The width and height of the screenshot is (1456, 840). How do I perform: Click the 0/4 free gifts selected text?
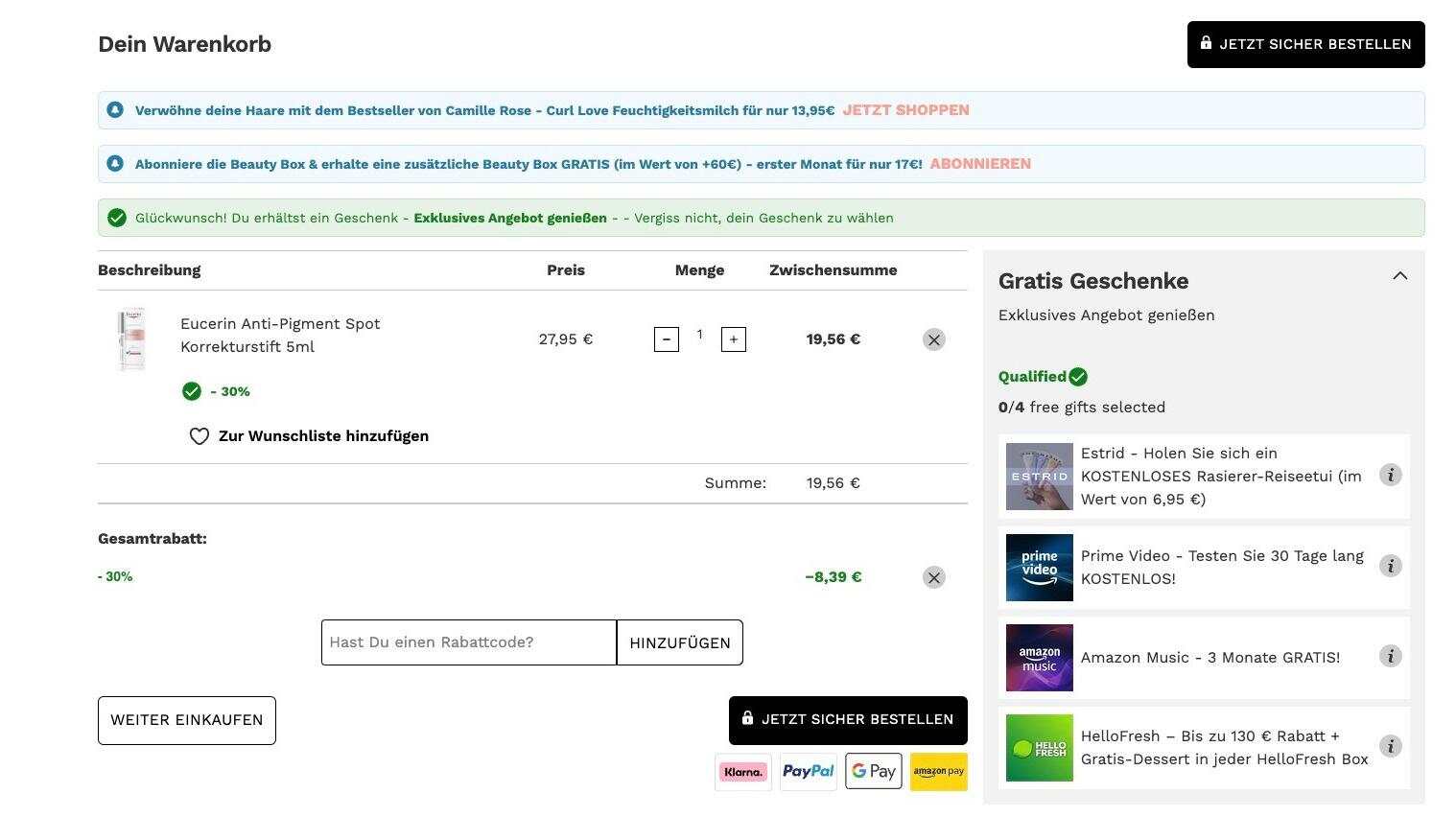pos(1082,408)
